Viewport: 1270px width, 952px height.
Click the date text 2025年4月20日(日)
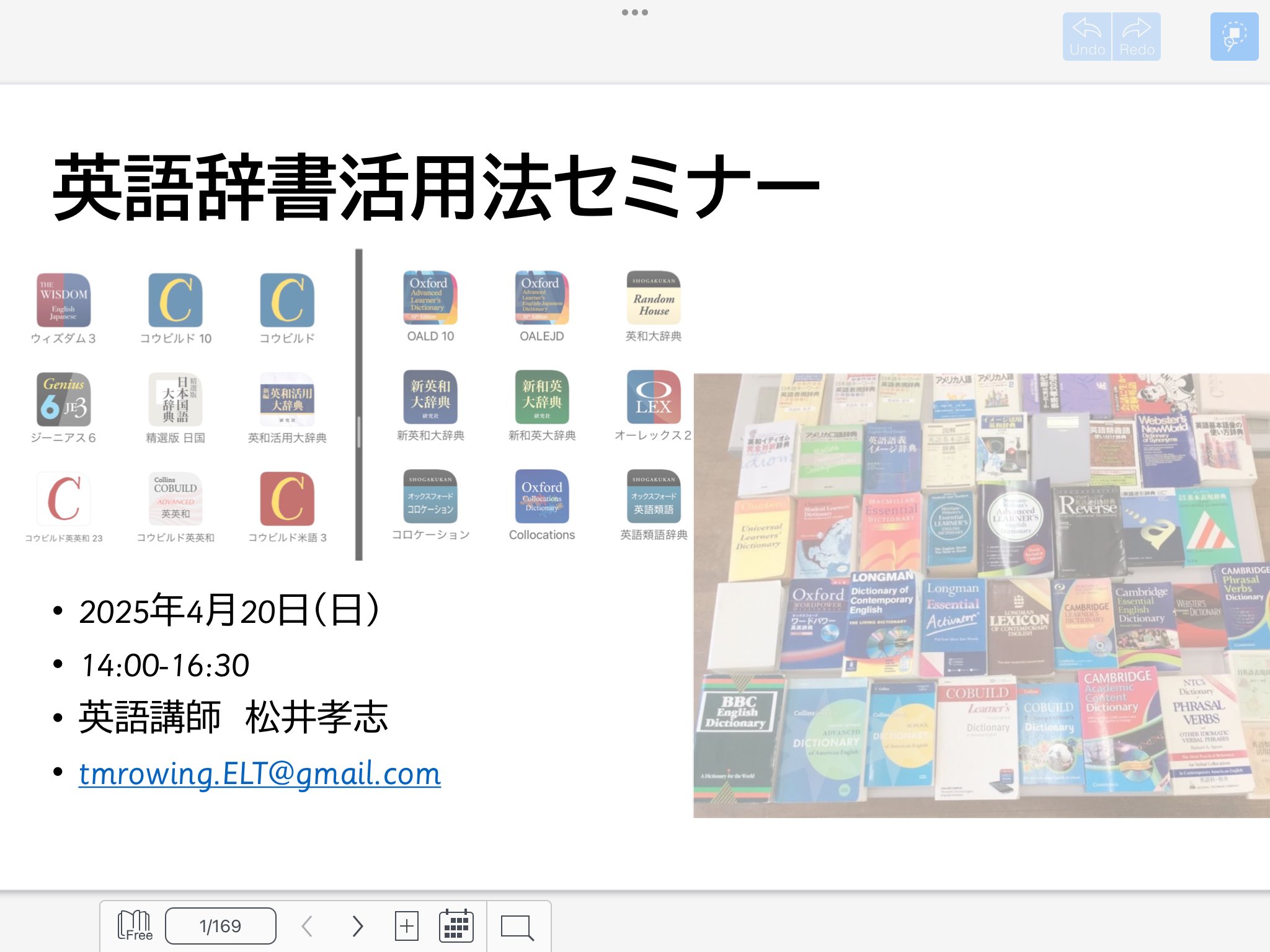(x=229, y=610)
